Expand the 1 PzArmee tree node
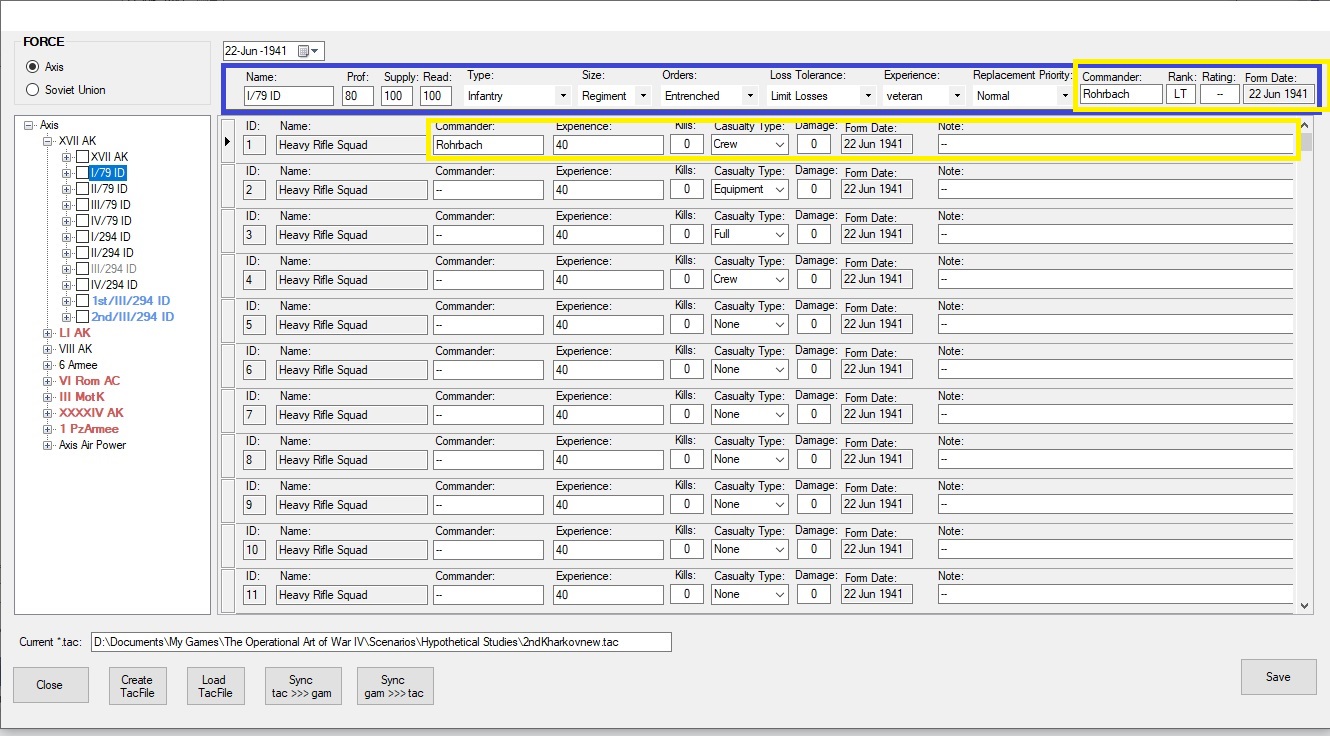1330x736 pixels. coord(48,429)
